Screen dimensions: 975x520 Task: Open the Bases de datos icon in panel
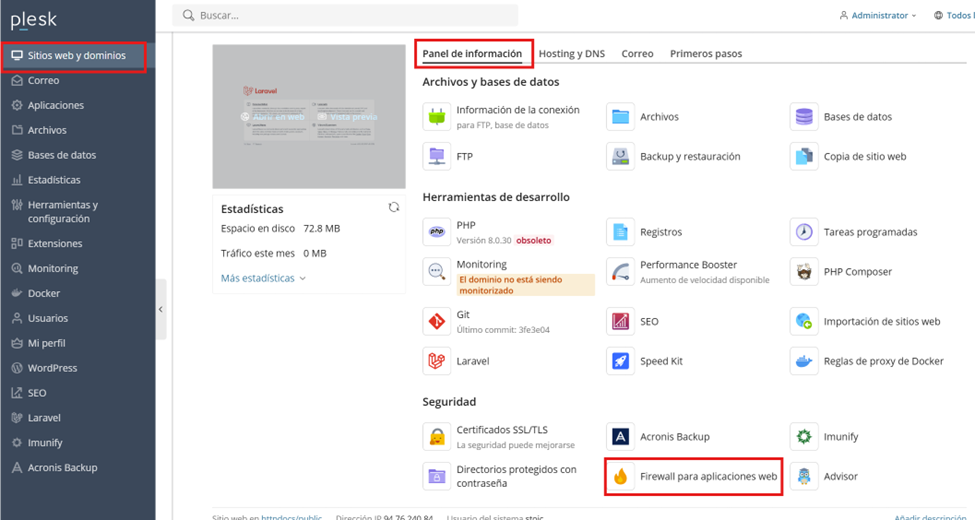[803, 117]
